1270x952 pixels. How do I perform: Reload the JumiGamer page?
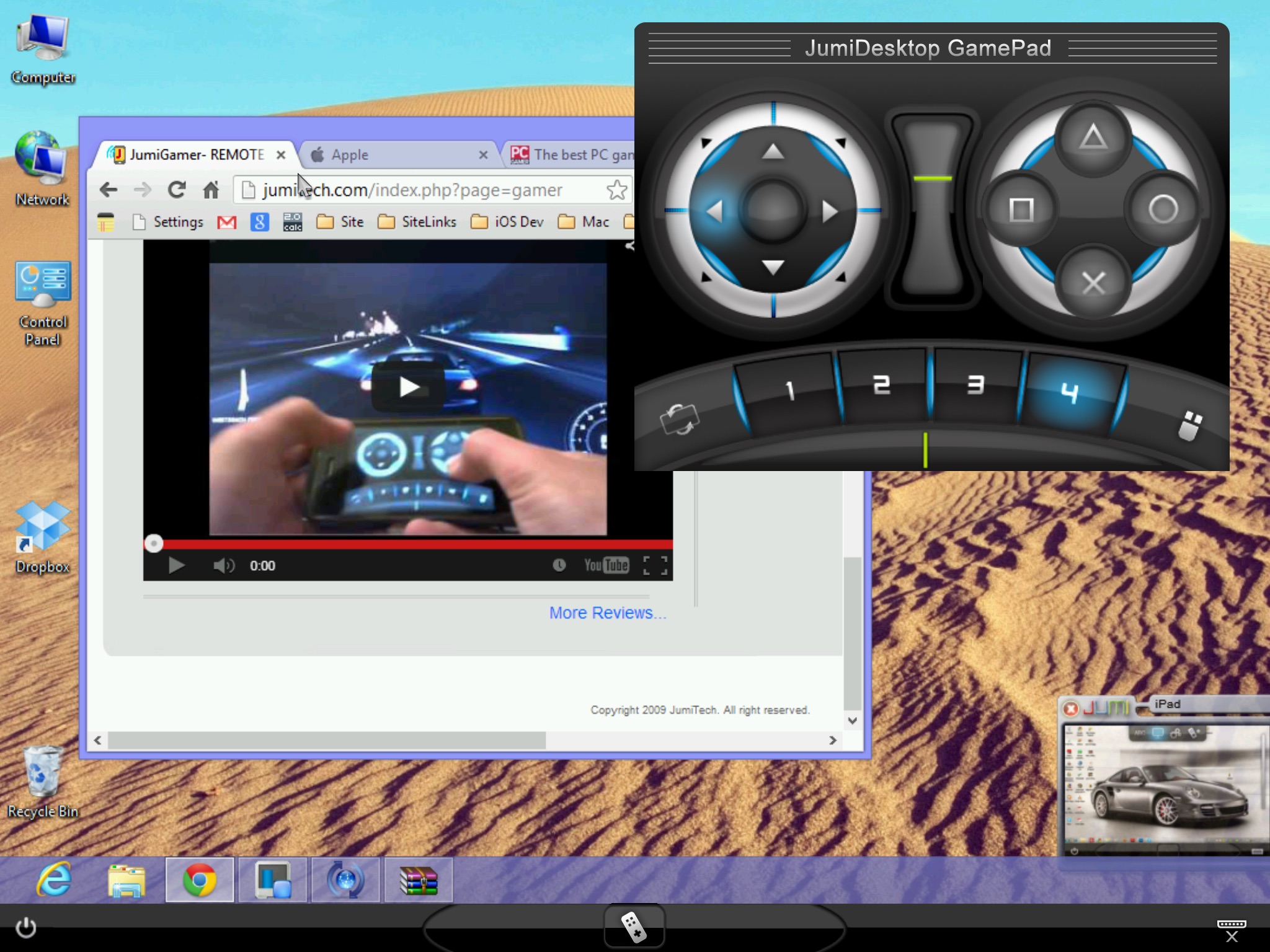pos(177,190)
